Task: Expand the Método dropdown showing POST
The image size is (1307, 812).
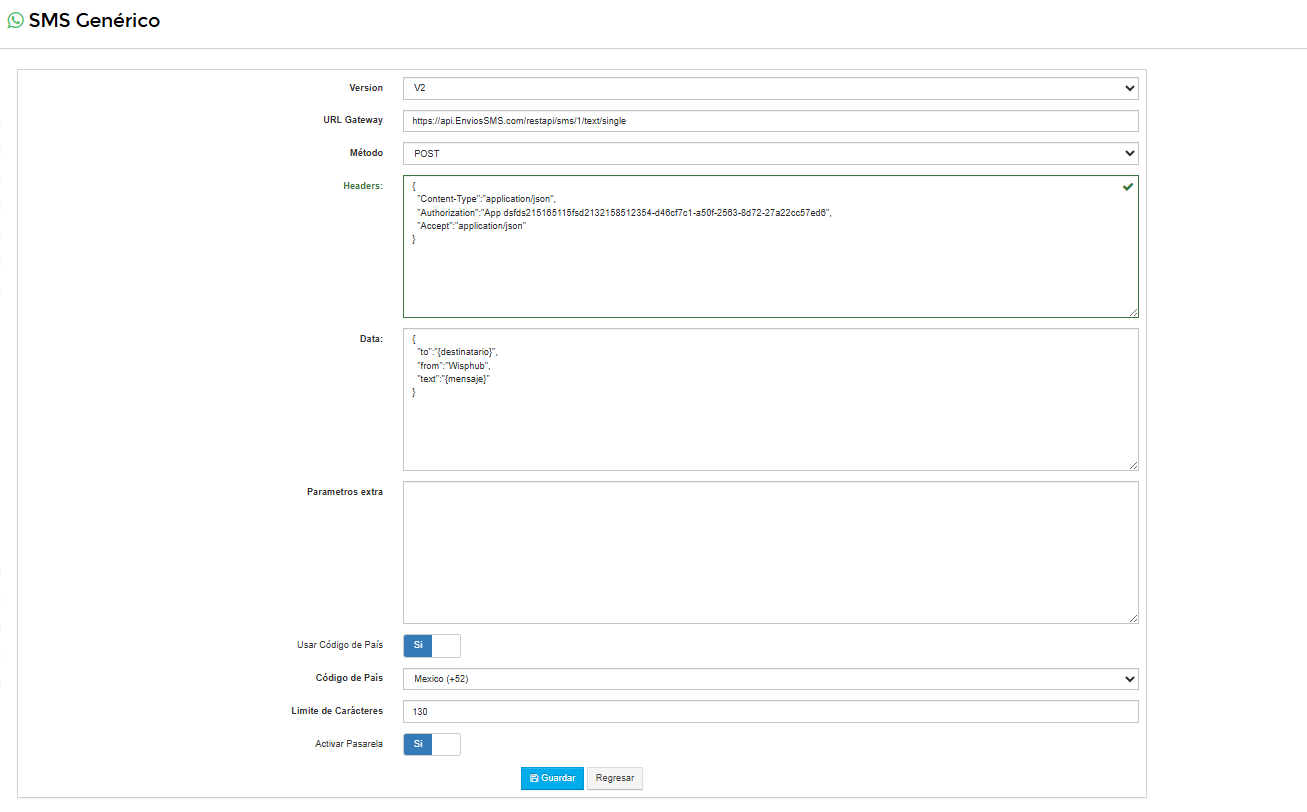Action: tap(770, 154)
